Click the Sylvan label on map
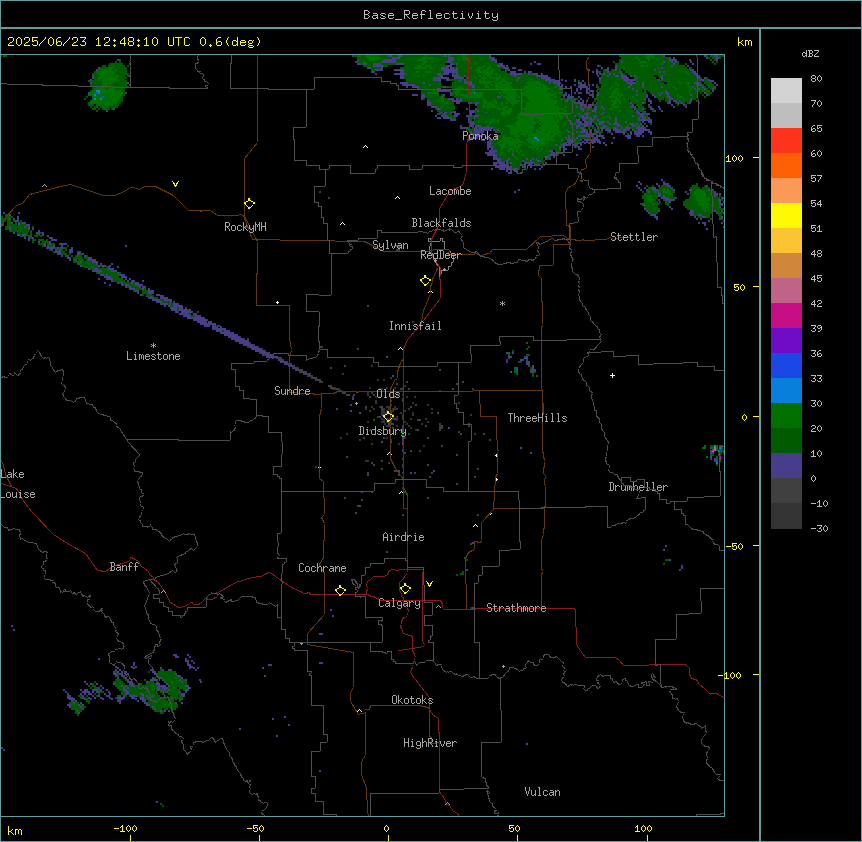The image size is (862, 842). 390,245
